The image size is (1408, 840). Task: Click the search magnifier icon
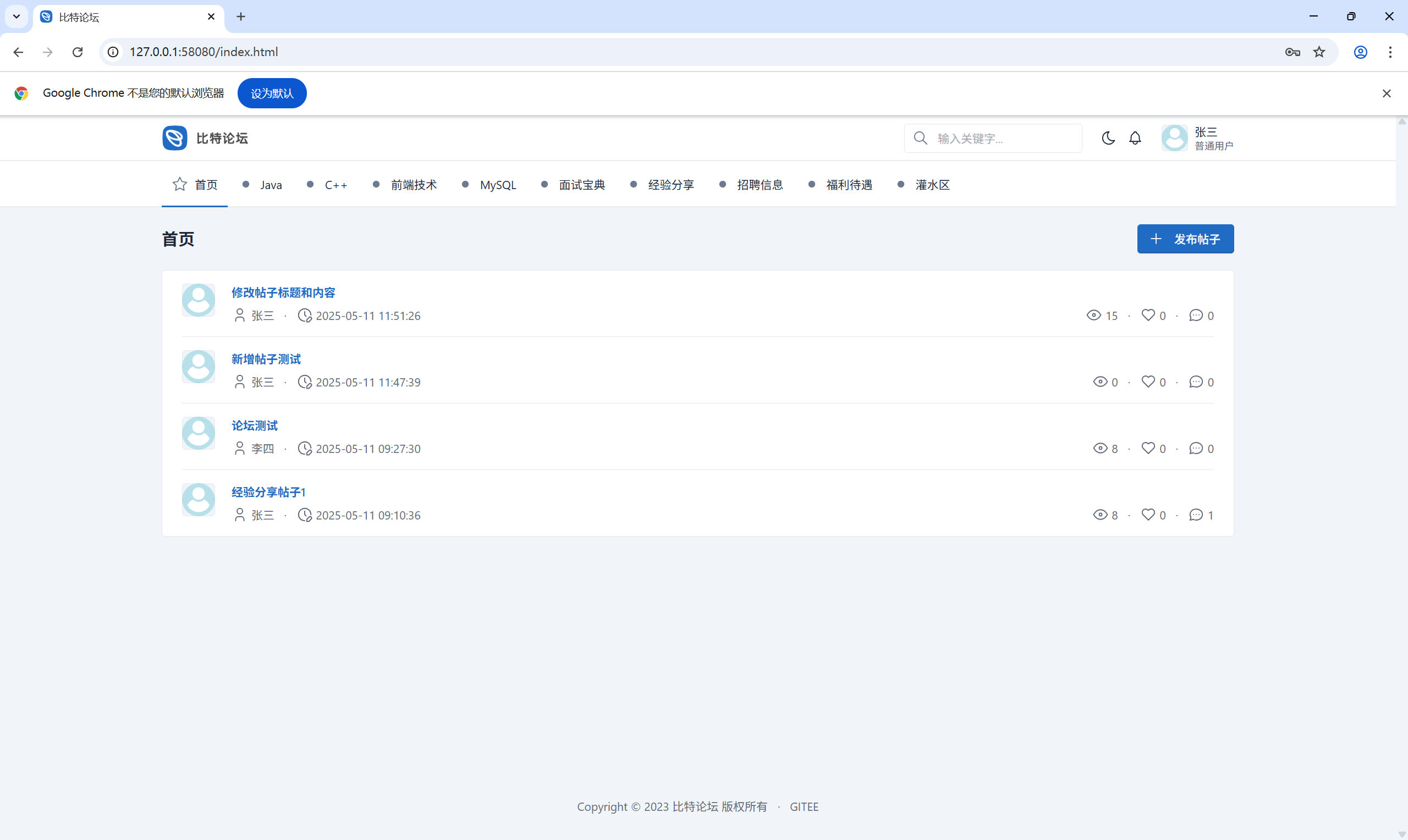[920, 138]
